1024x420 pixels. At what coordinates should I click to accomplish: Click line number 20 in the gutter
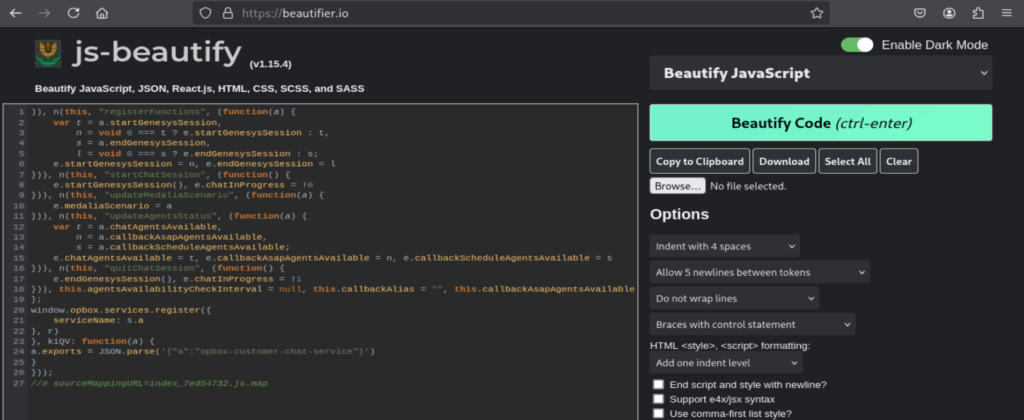point(21,310)
